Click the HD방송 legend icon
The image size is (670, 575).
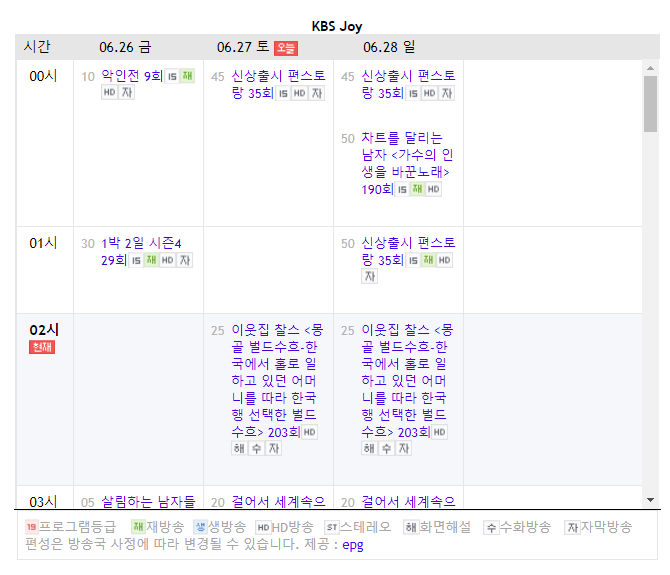point(264,528)
